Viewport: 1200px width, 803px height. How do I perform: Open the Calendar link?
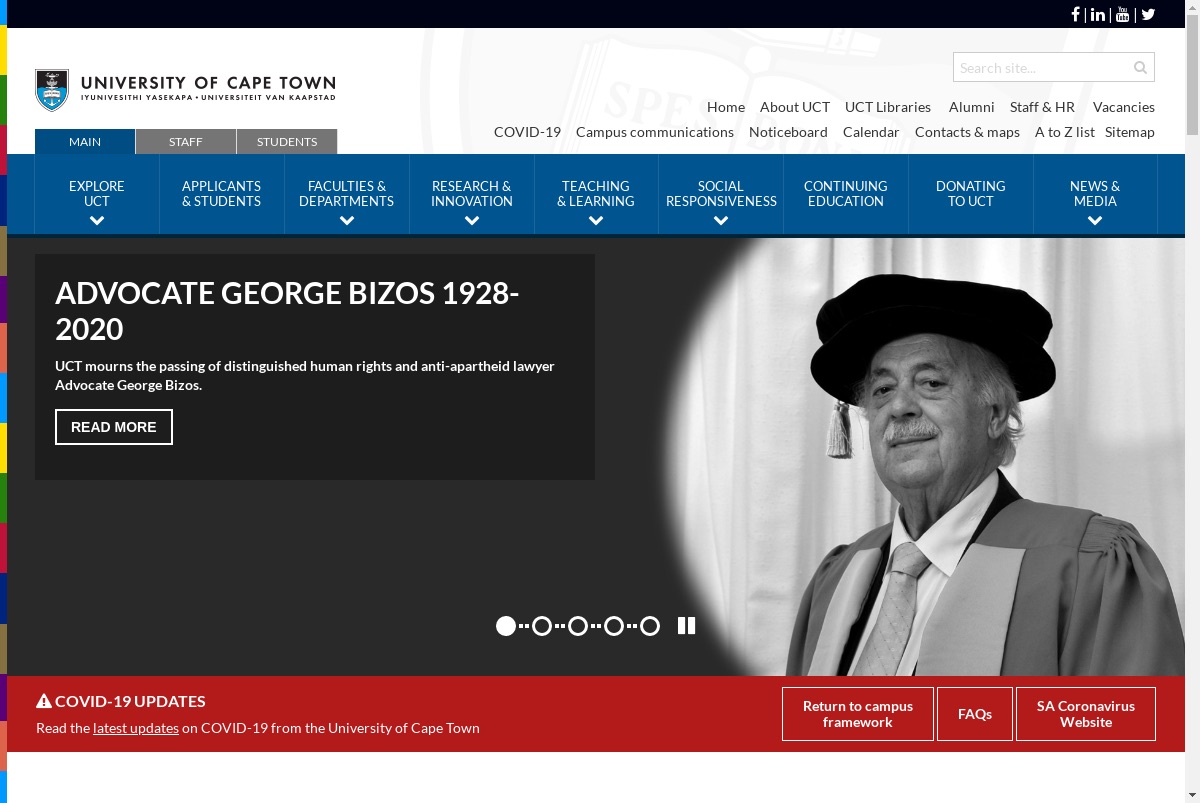click(871, 132)
